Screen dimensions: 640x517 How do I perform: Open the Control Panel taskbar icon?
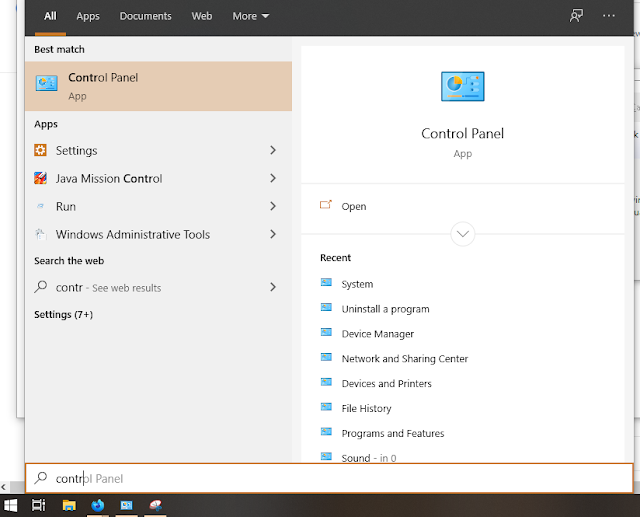[126, 506]
